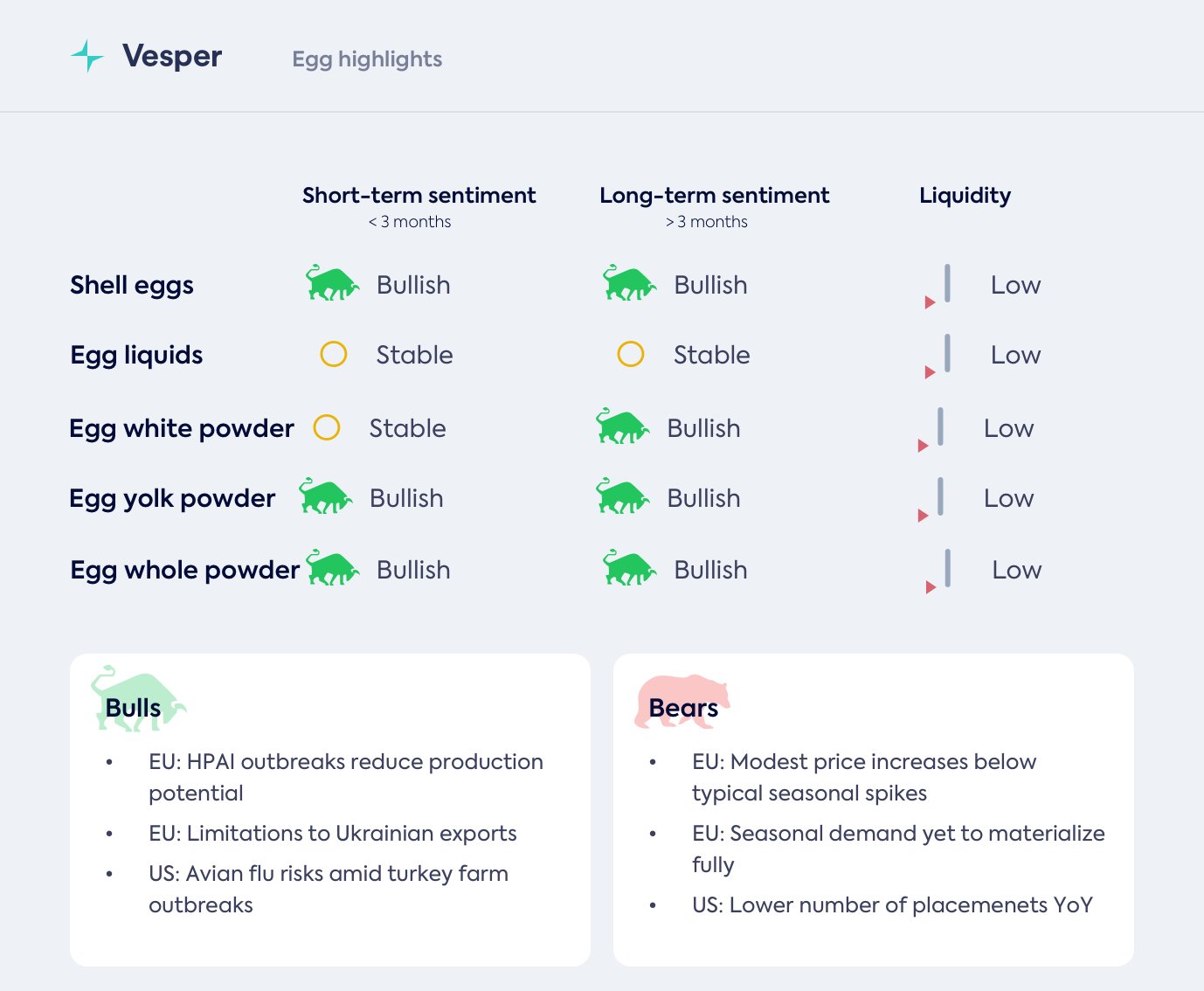The width and height of the screenshot is (1204, 991).
Task: Click Shell eggs long-term bull icon
Action: coord(629,283)
